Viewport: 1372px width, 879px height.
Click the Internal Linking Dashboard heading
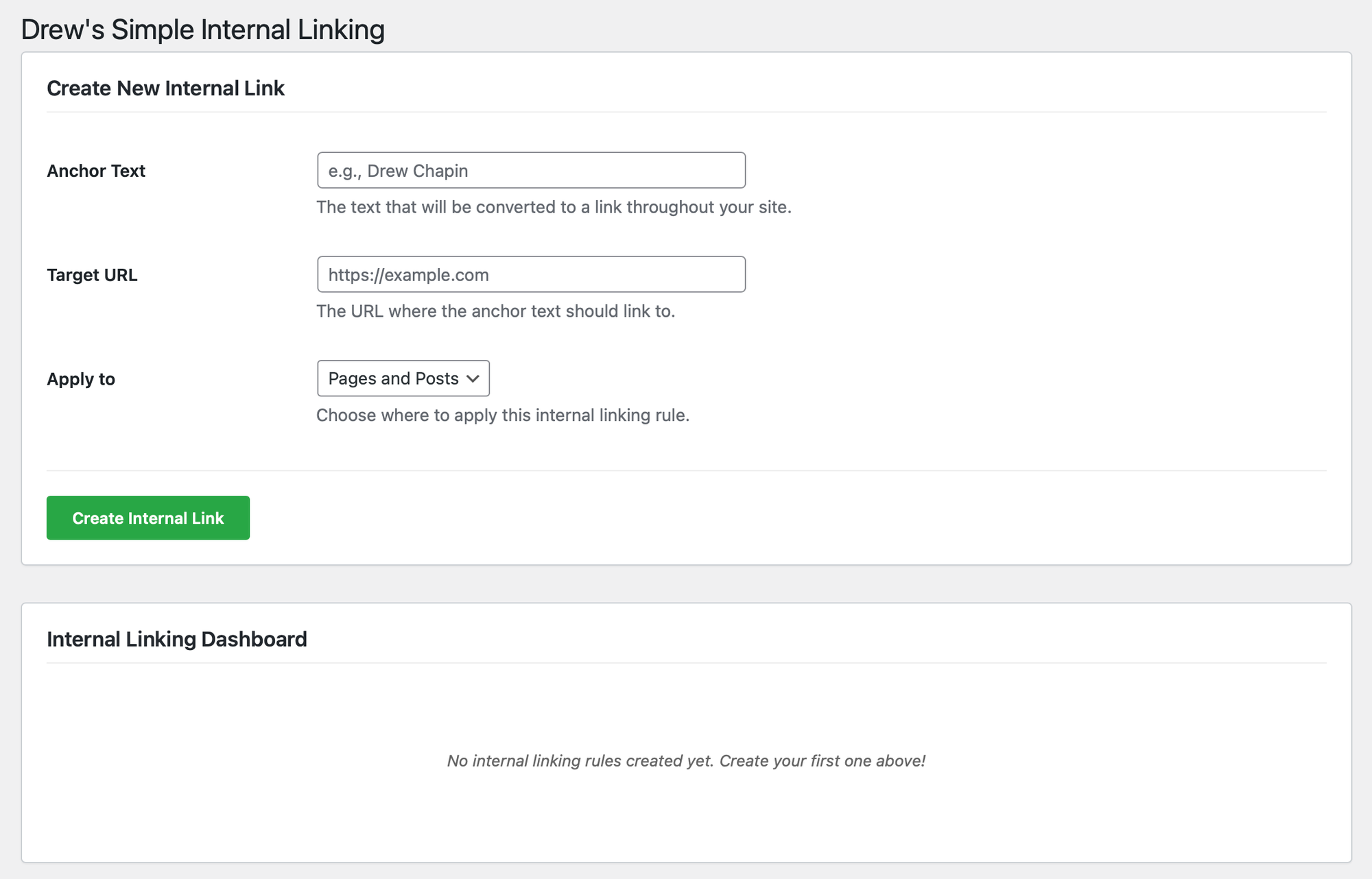(x=177, y=639)
